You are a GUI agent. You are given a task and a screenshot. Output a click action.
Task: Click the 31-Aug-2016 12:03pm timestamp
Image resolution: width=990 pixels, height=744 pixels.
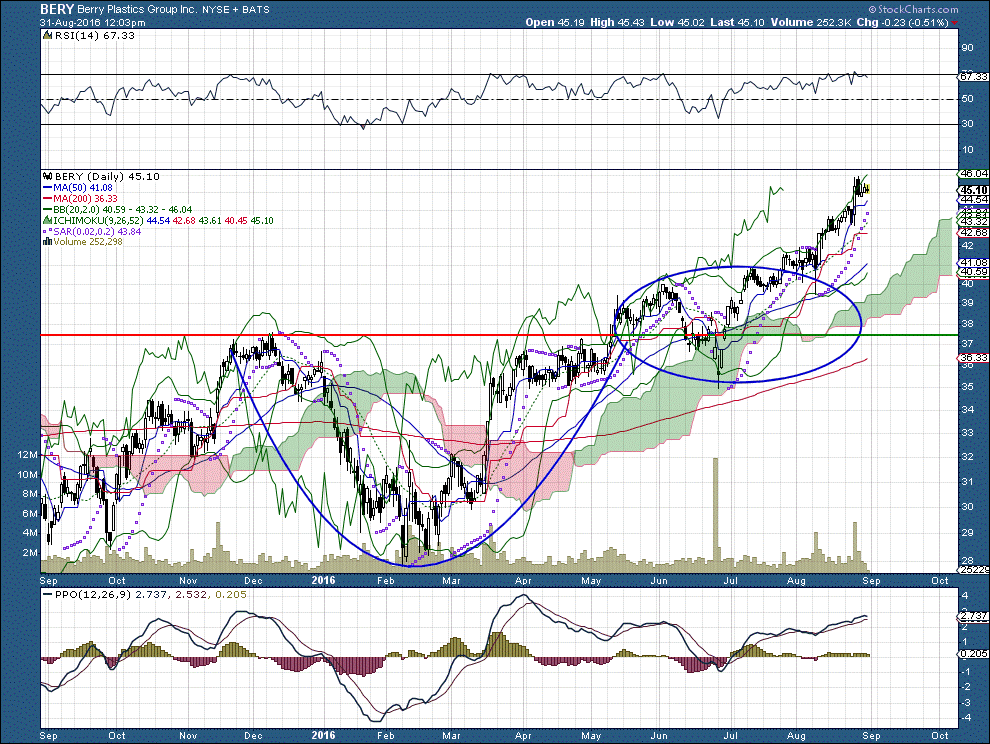(93, 22)
